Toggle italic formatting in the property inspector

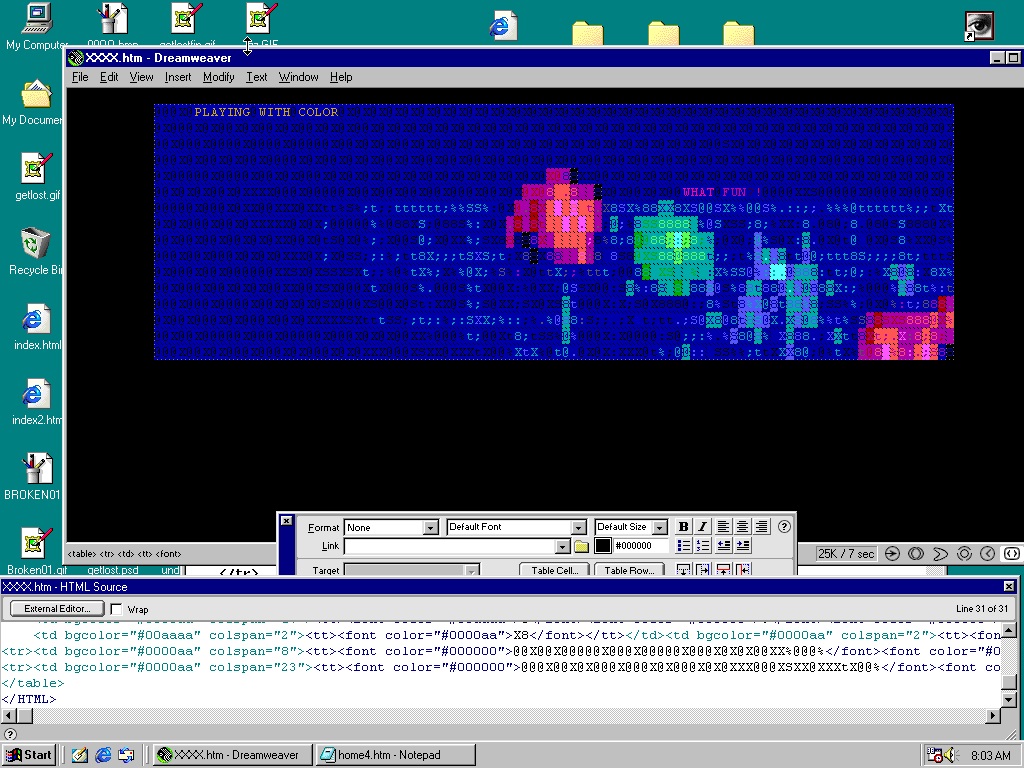[x=702, y=526]
